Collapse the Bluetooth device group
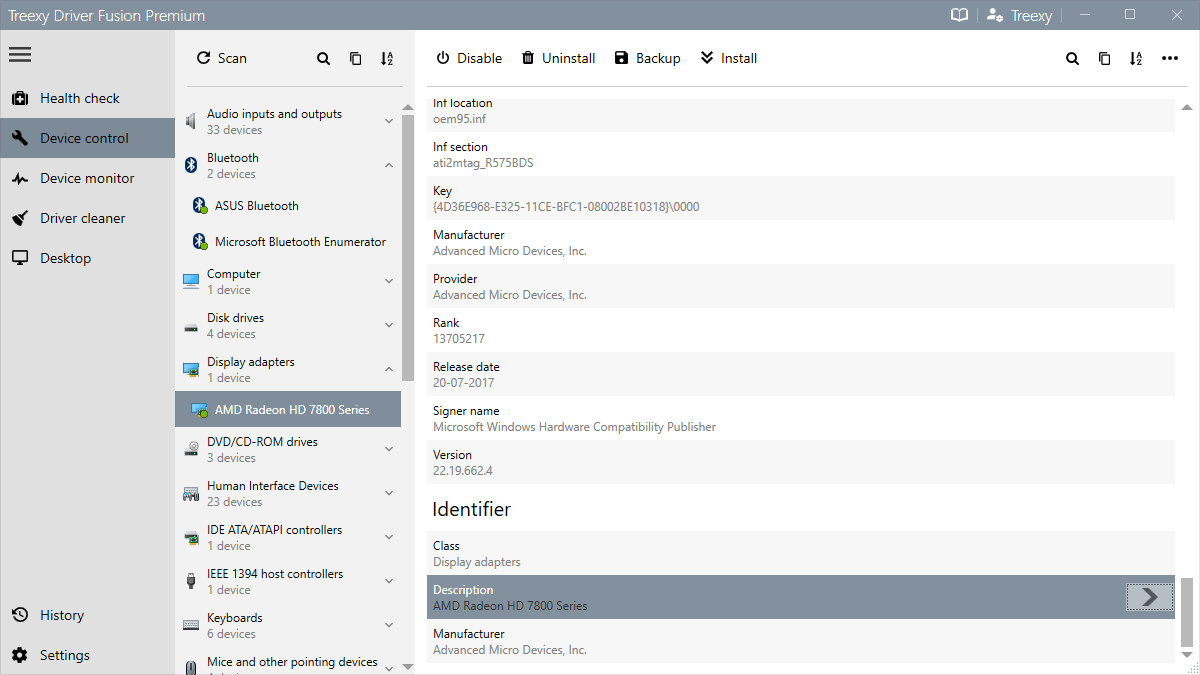1200x675 pixels. [x=389, y=164]
